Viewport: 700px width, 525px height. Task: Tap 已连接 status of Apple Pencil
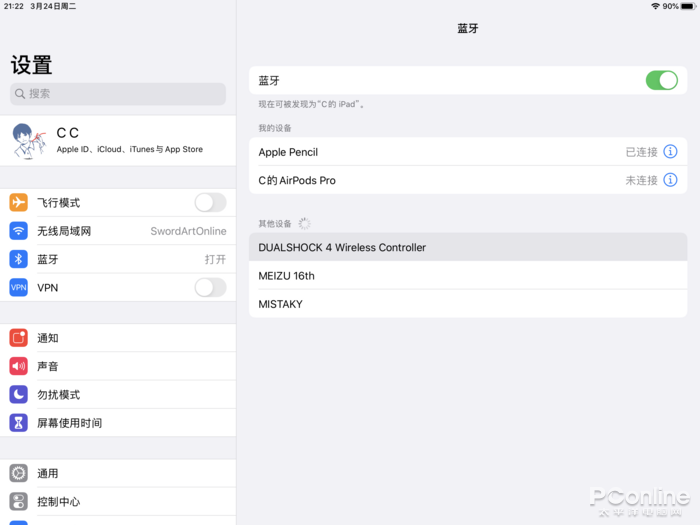[x=642, y=152]
